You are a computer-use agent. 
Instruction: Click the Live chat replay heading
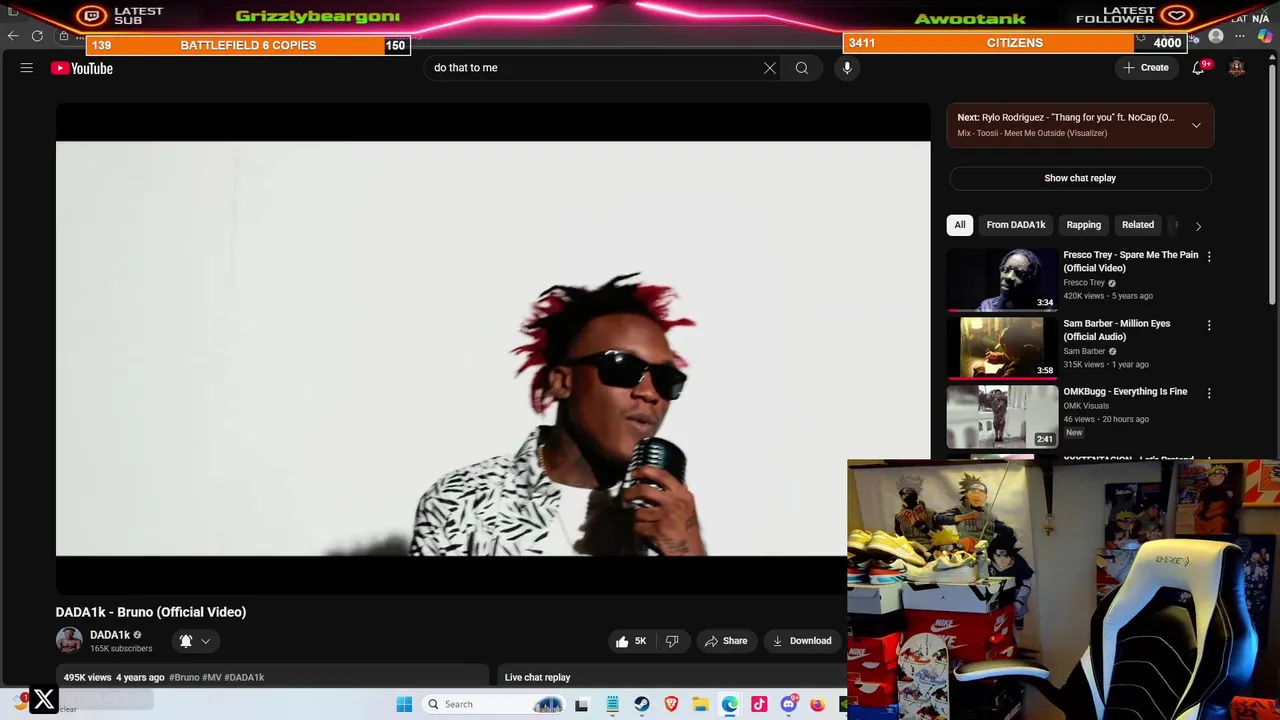tap(537, 678)
